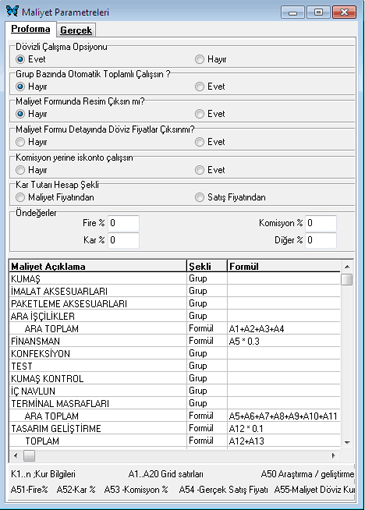
Task: Click the Fire % input field
Action: 123,223
